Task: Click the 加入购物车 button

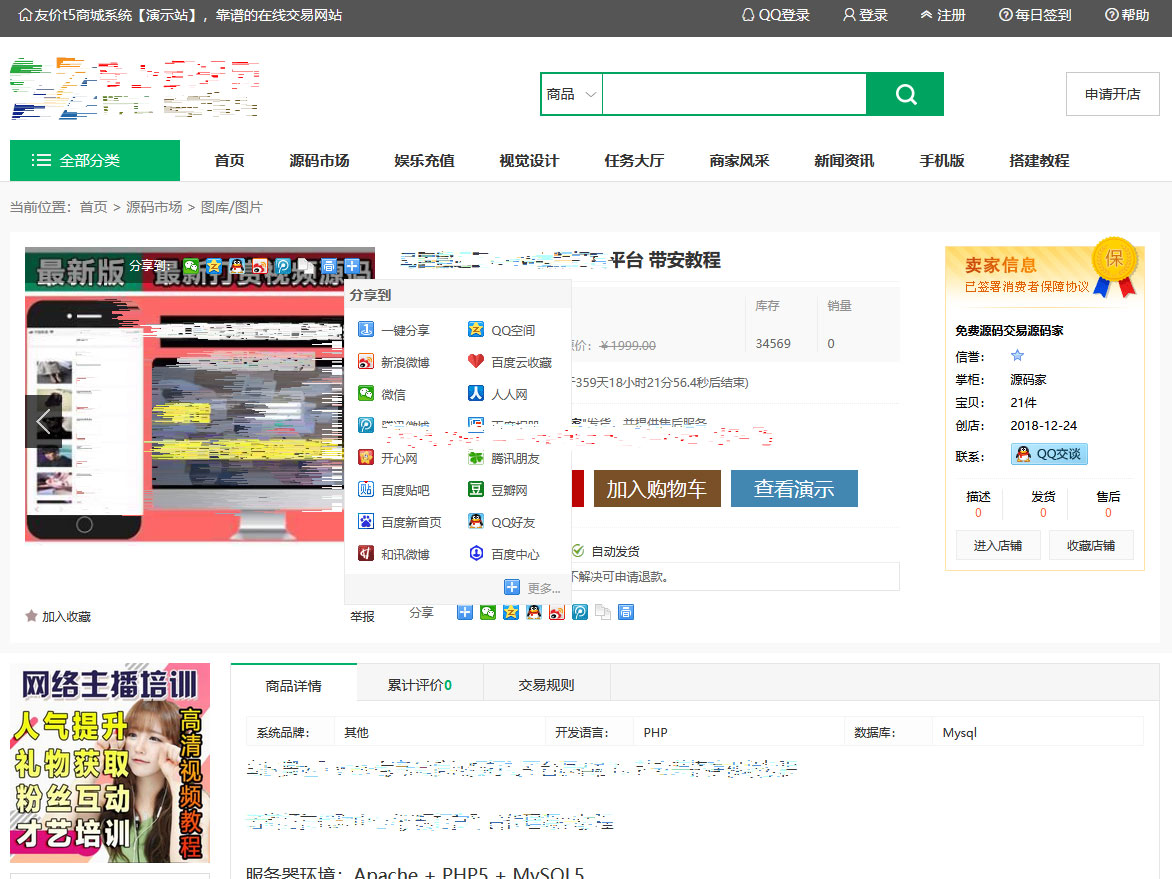Action: pyautogui.click(x=656, y=488)
